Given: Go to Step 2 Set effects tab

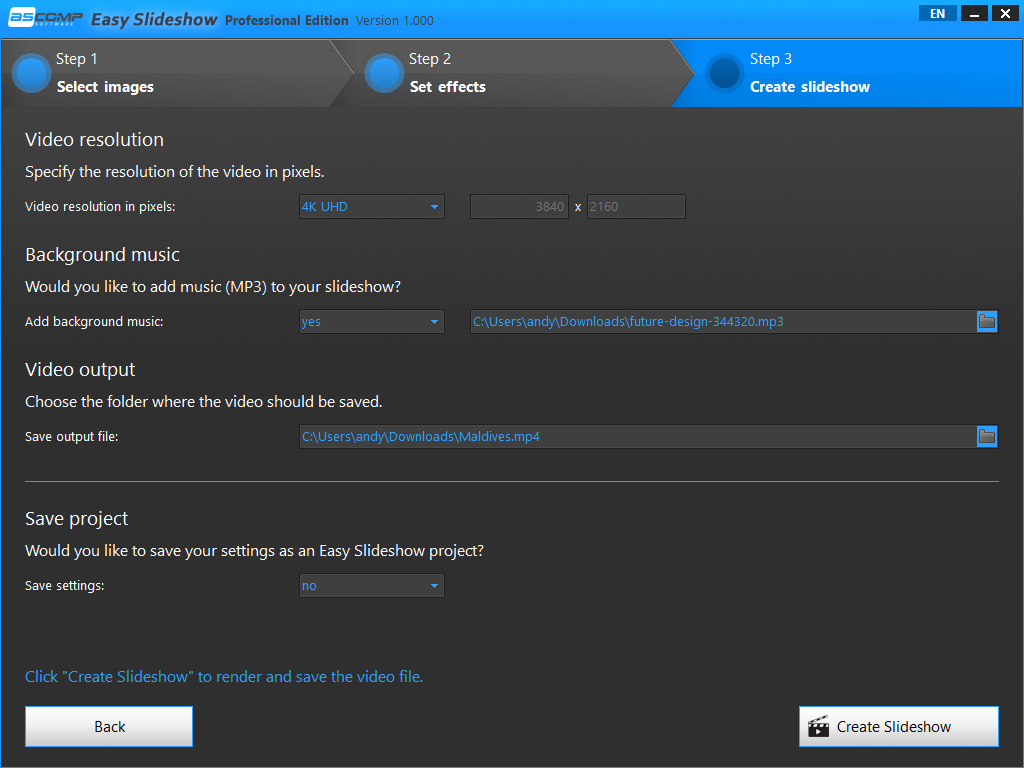Looking at the screenshot, I should [x=513, y=73].
